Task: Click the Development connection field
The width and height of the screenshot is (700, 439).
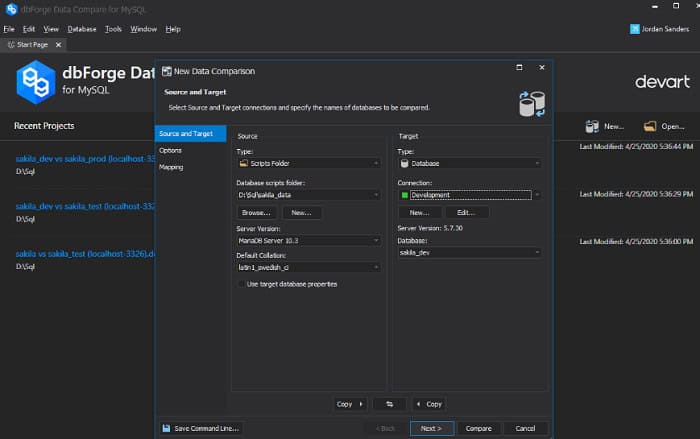Action: coord(471,195)
